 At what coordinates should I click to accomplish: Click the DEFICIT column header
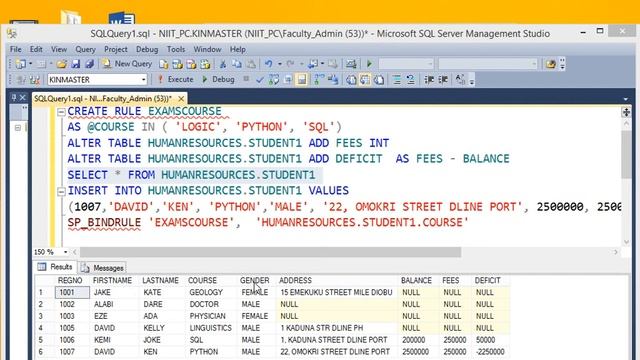(487, 280)
